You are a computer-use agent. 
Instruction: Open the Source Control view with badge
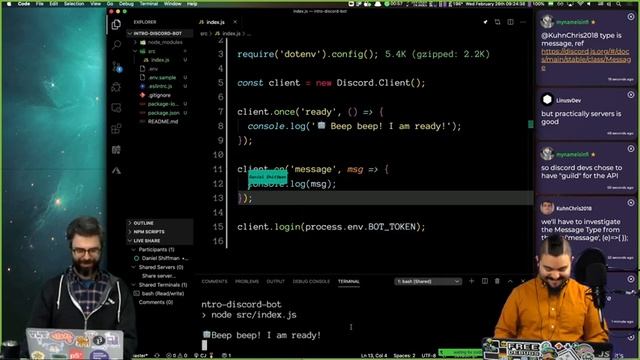[x=117, y=67]
